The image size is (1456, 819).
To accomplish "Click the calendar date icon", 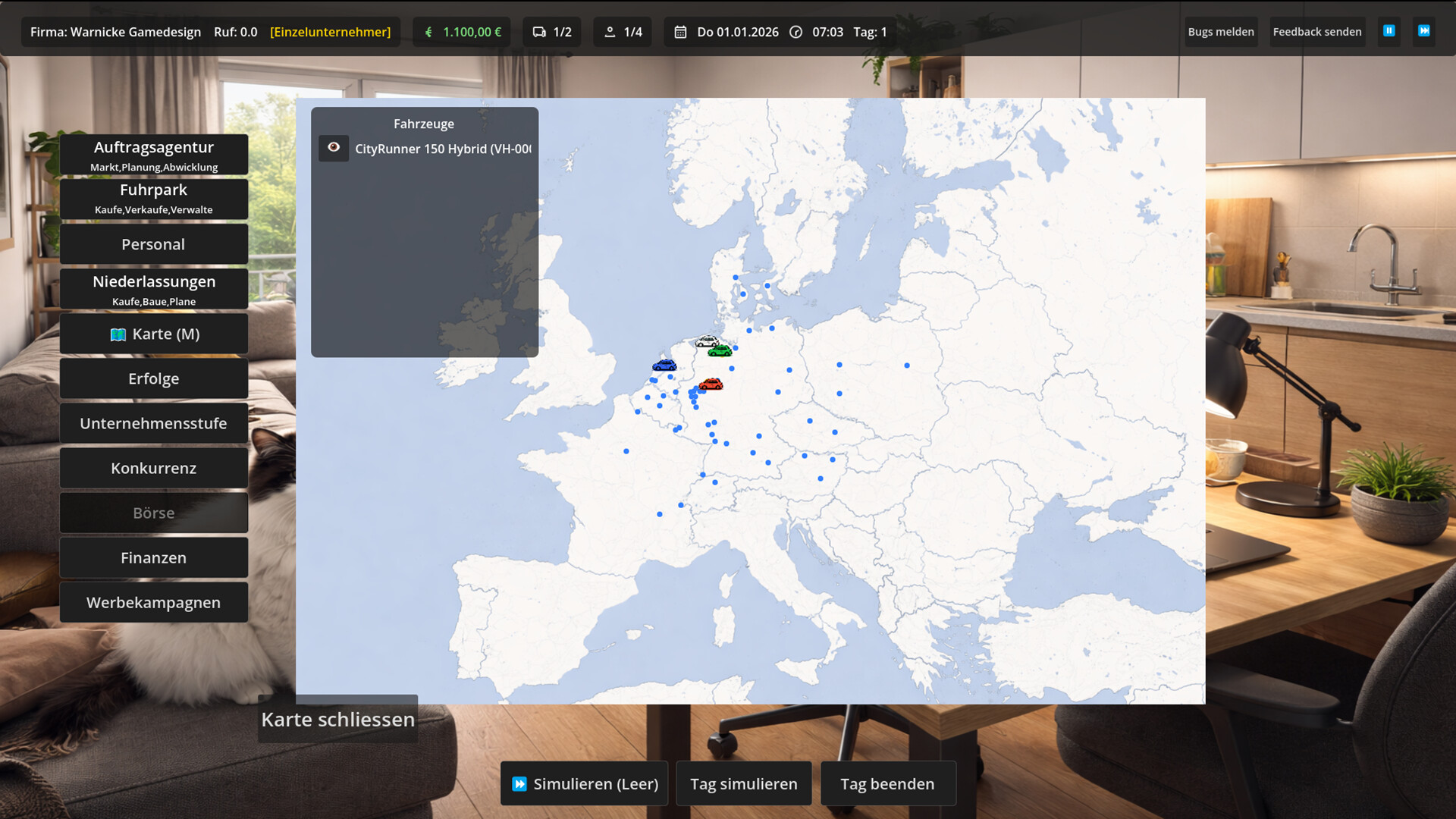I will (680, 32).
